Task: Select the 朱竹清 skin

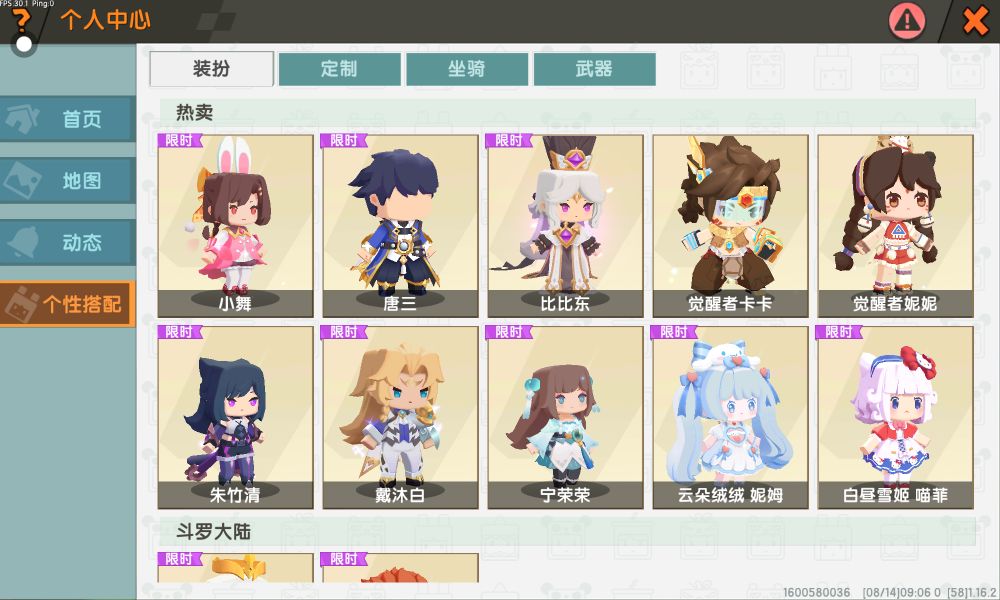Action: pyautogui.click(x=235, y=418)
